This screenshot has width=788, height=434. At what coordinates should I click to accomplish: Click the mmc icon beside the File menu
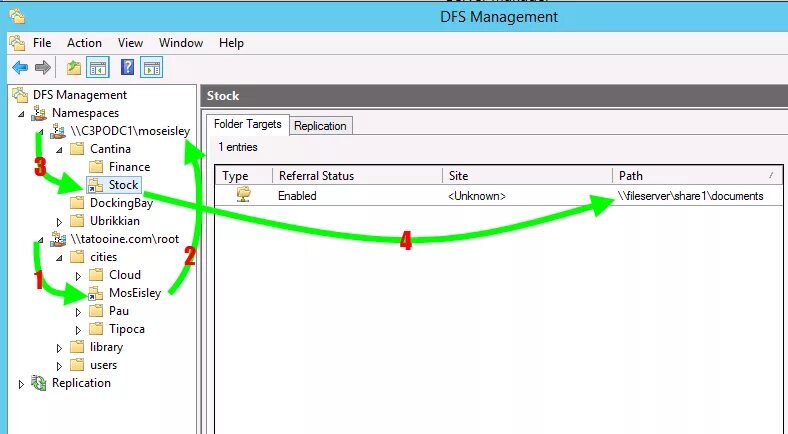pyautogui.click(x=17, y=43)
